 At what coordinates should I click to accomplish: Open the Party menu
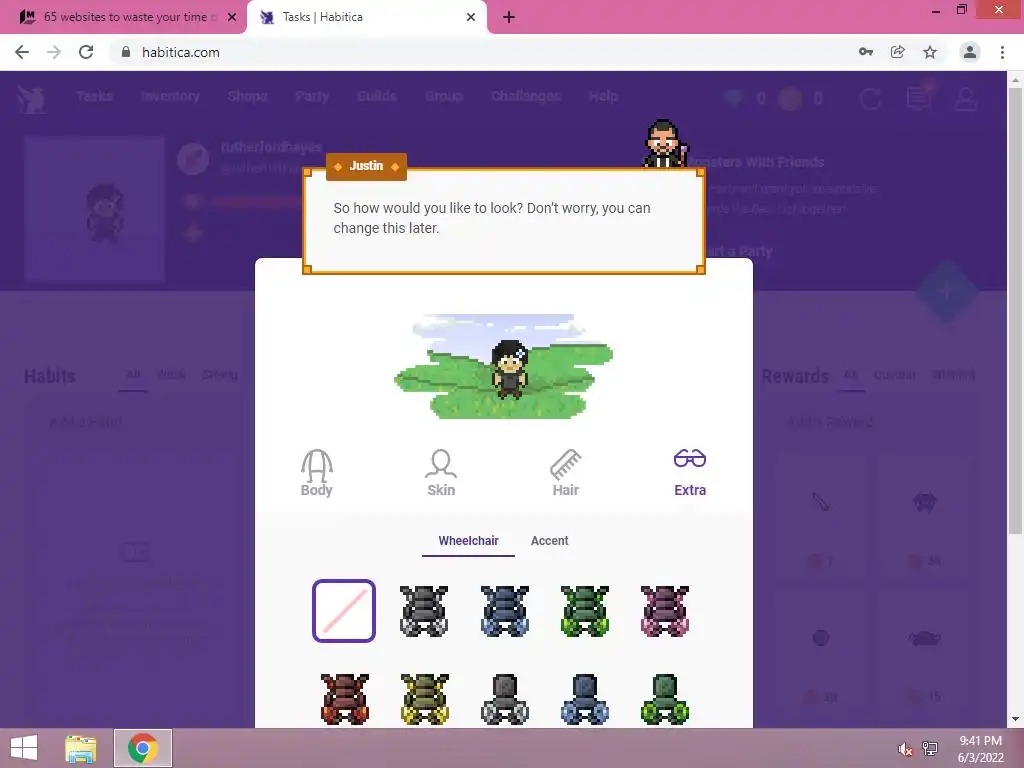click(x=312, y=97)
